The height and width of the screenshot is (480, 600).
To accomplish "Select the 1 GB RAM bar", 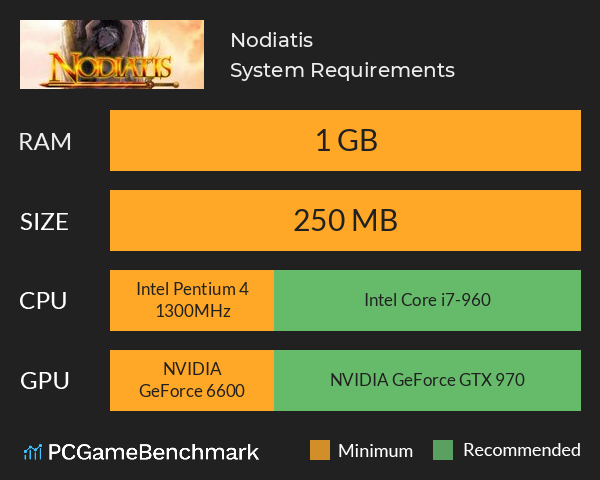I will click(x=345, y=140).
